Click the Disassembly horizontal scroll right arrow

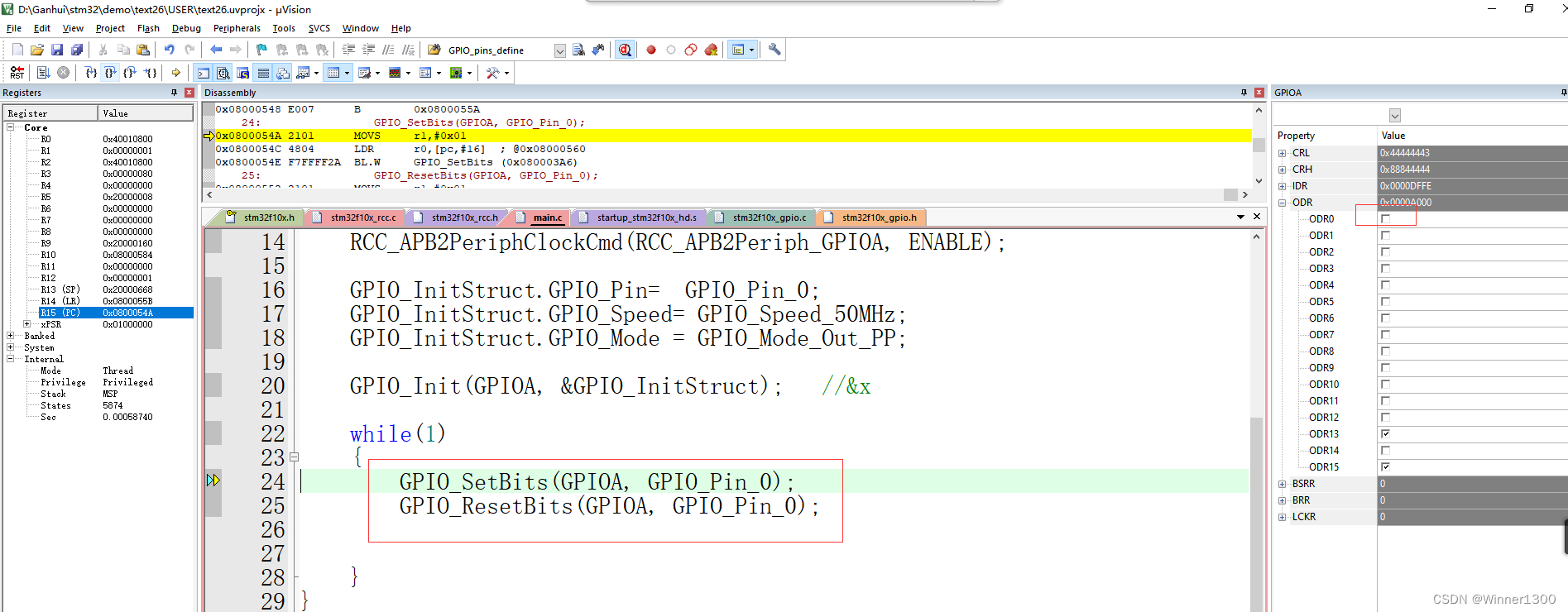[x=1244, y=194]
